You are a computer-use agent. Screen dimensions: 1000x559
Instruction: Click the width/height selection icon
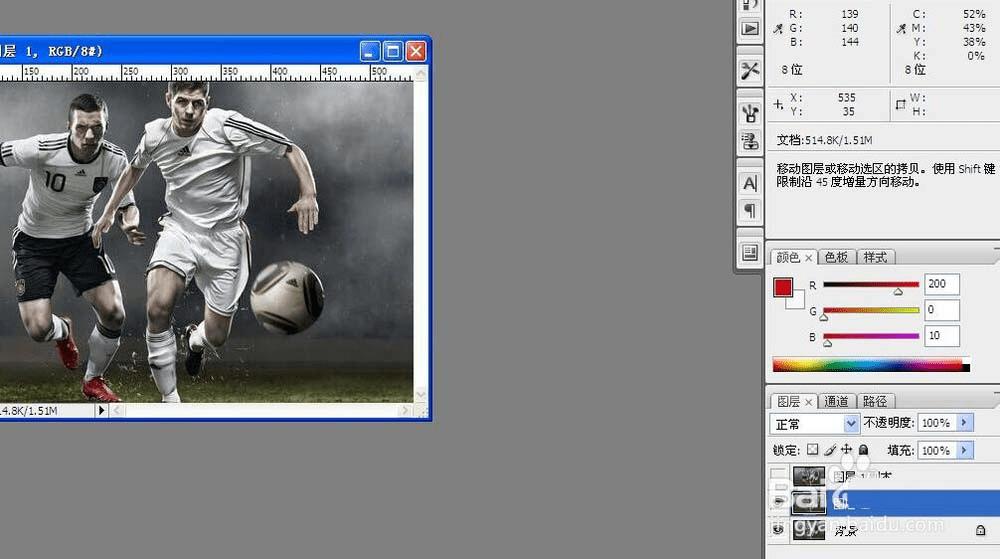[x=901, y=104]
